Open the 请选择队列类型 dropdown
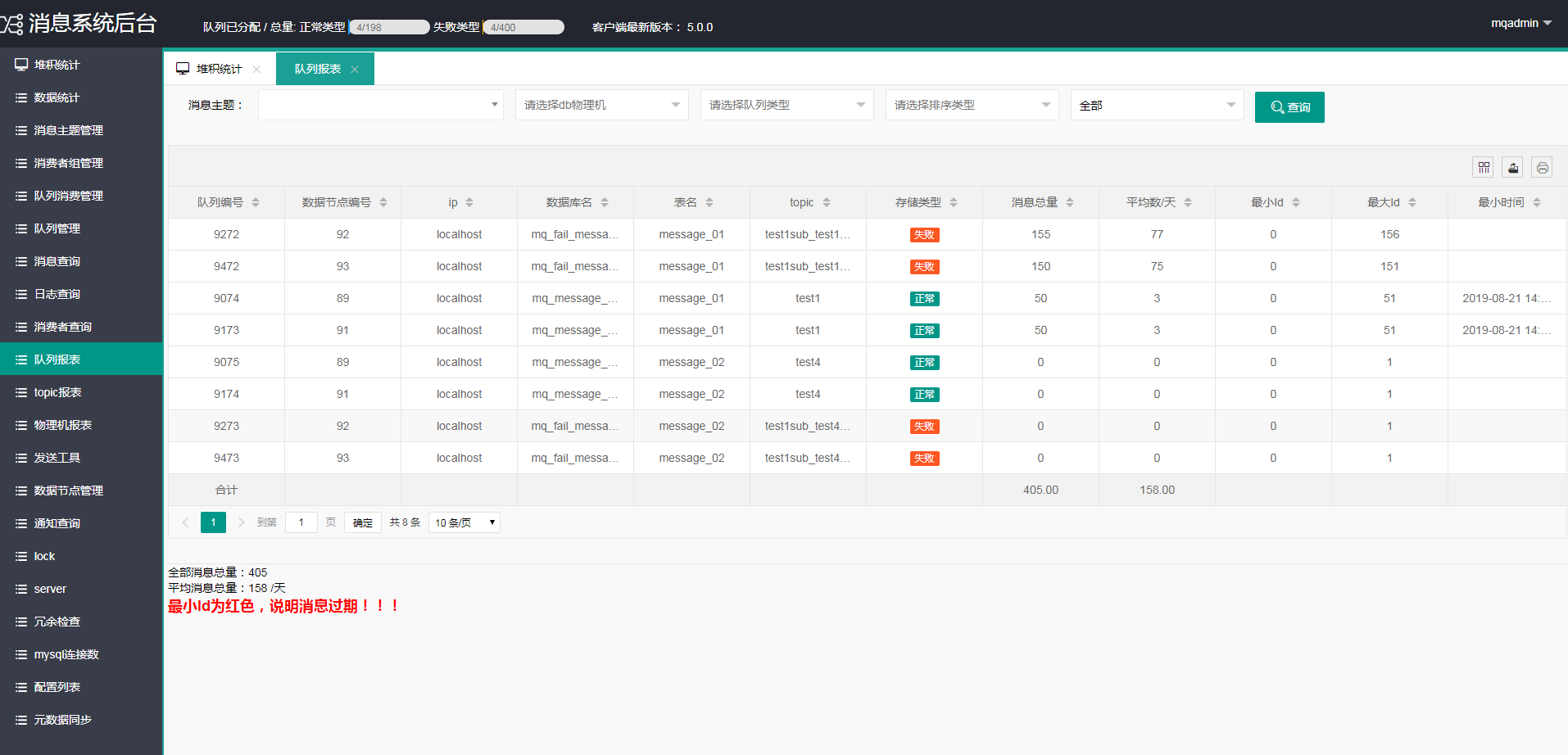This screenshot has height=755, width=1568. click(x=787, y=105)
